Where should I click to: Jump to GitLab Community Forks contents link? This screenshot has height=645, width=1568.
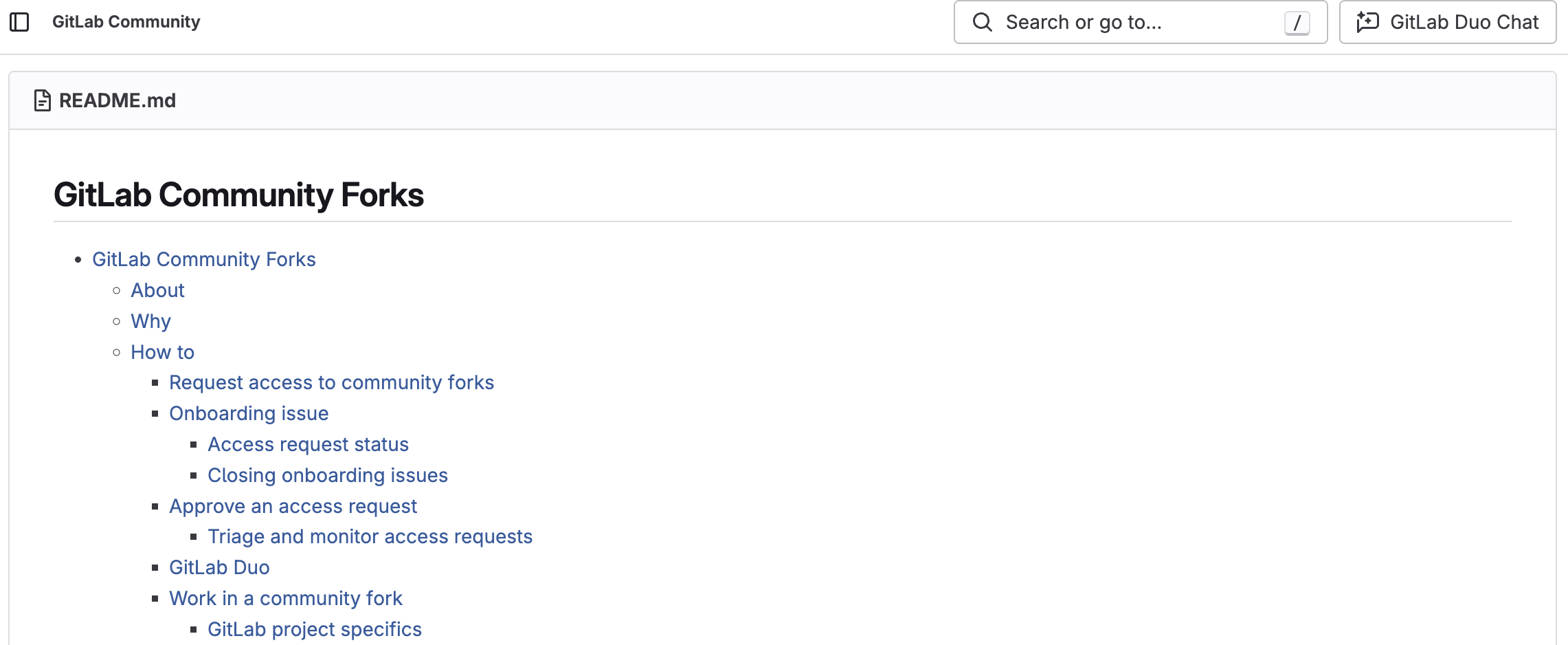(x=204, y=259)
